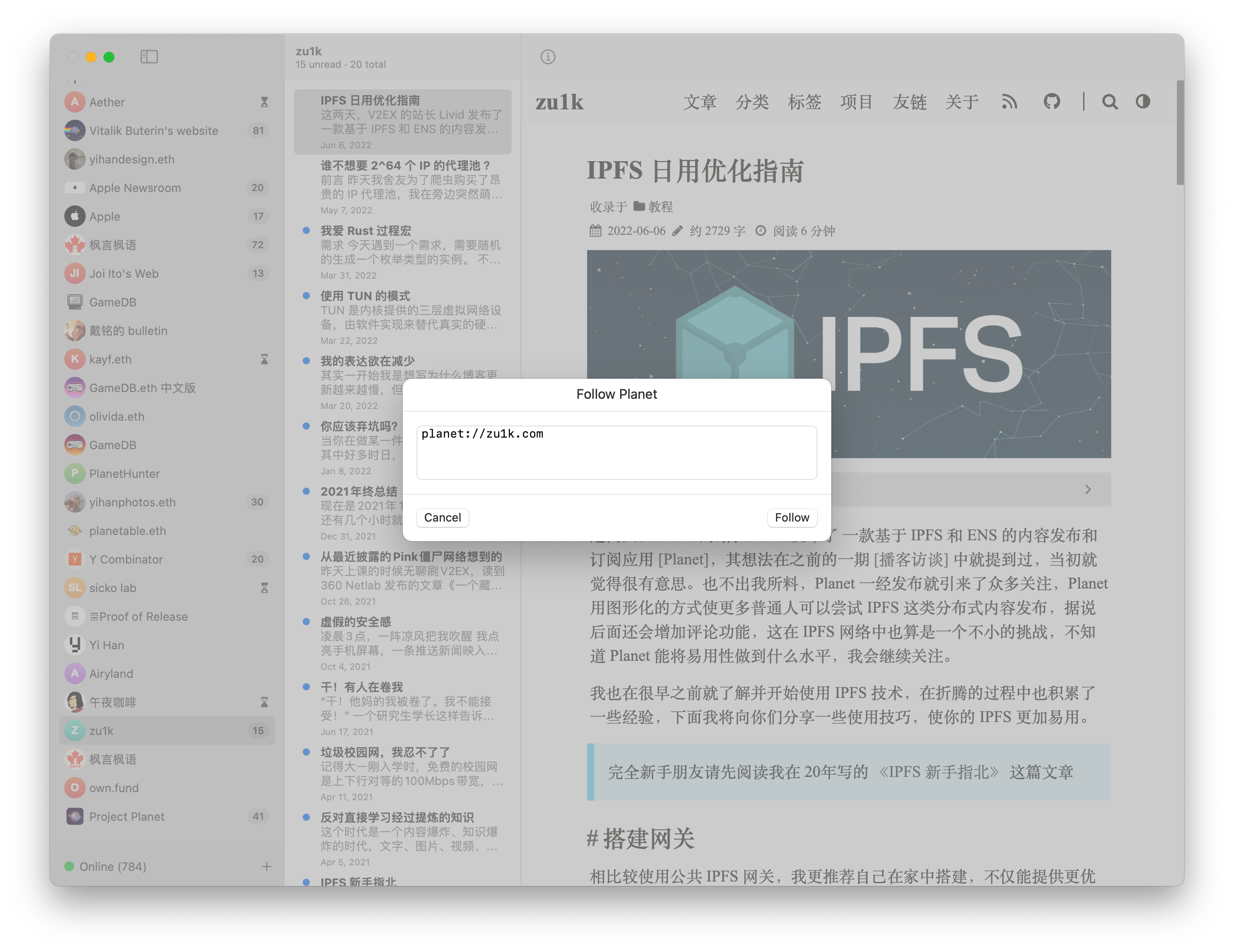
Task: Click the plus icon beside Online
Action: pyautogui.click(x=267, y=866)
